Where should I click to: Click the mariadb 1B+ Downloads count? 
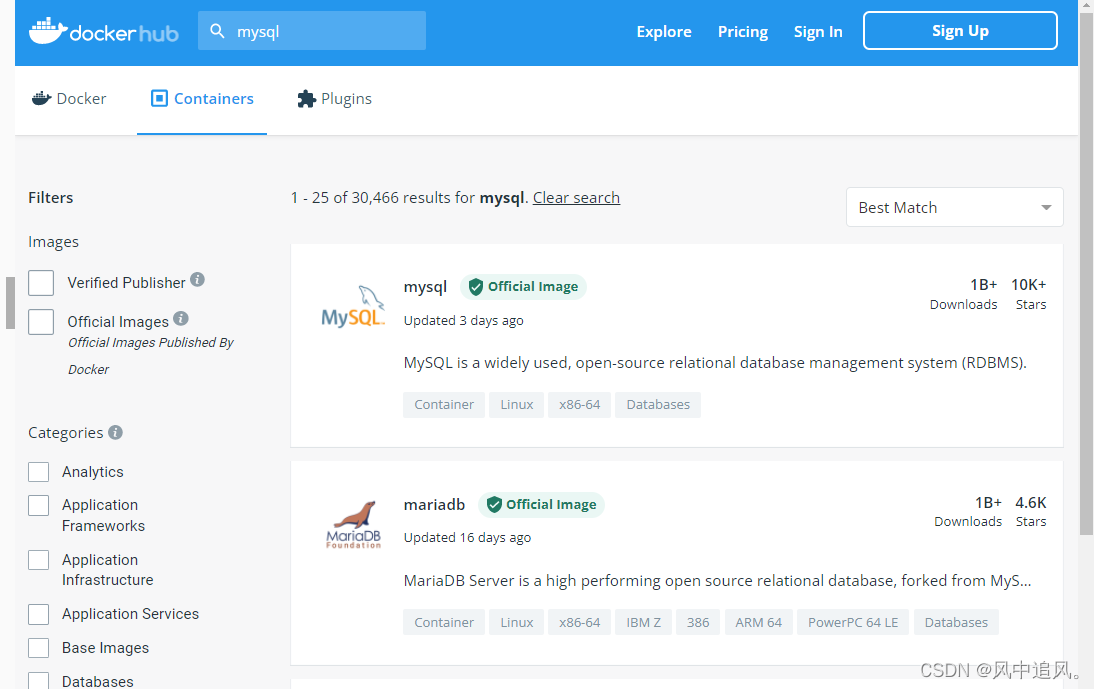tap(988, 502)
